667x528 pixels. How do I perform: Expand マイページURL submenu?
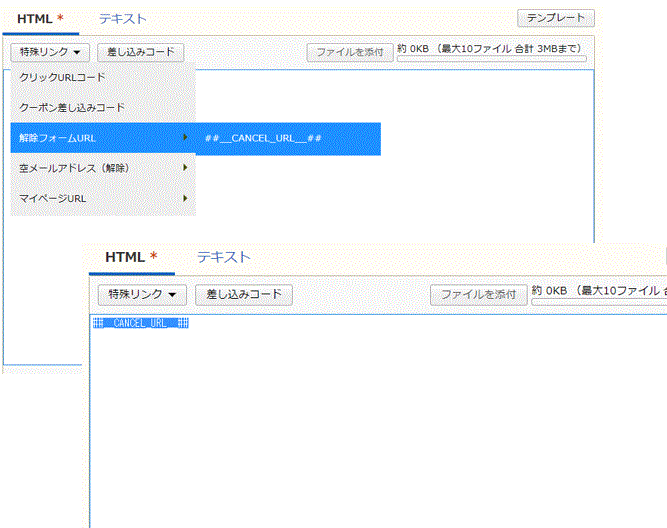(103, 199)
